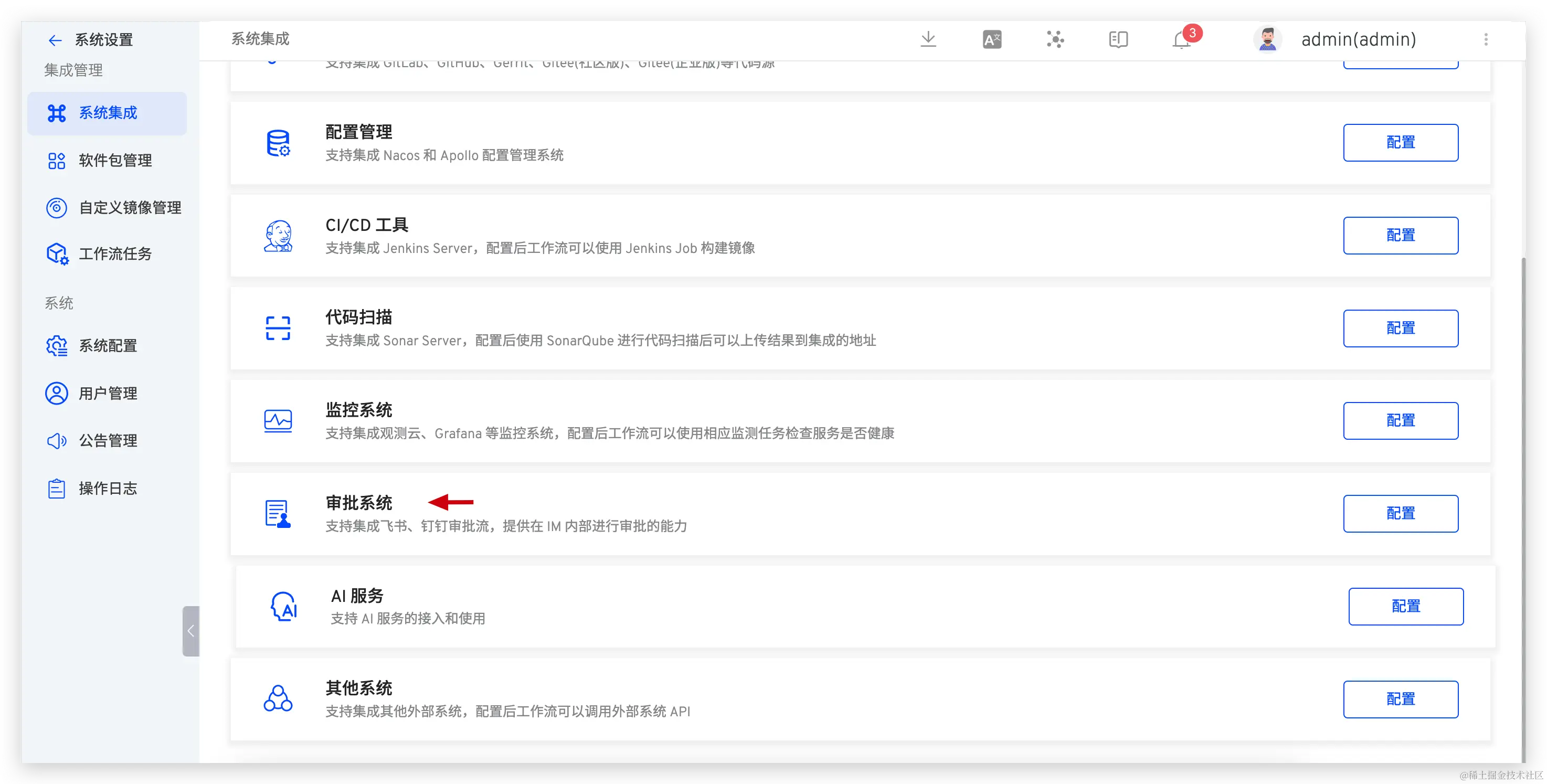Open the language translation icon
1547x784 pixels.
pos(991,40)
